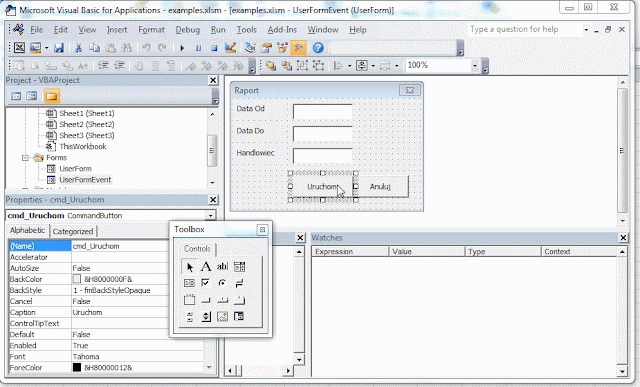
Task: Close the Watches window
Action: point(623,238)
